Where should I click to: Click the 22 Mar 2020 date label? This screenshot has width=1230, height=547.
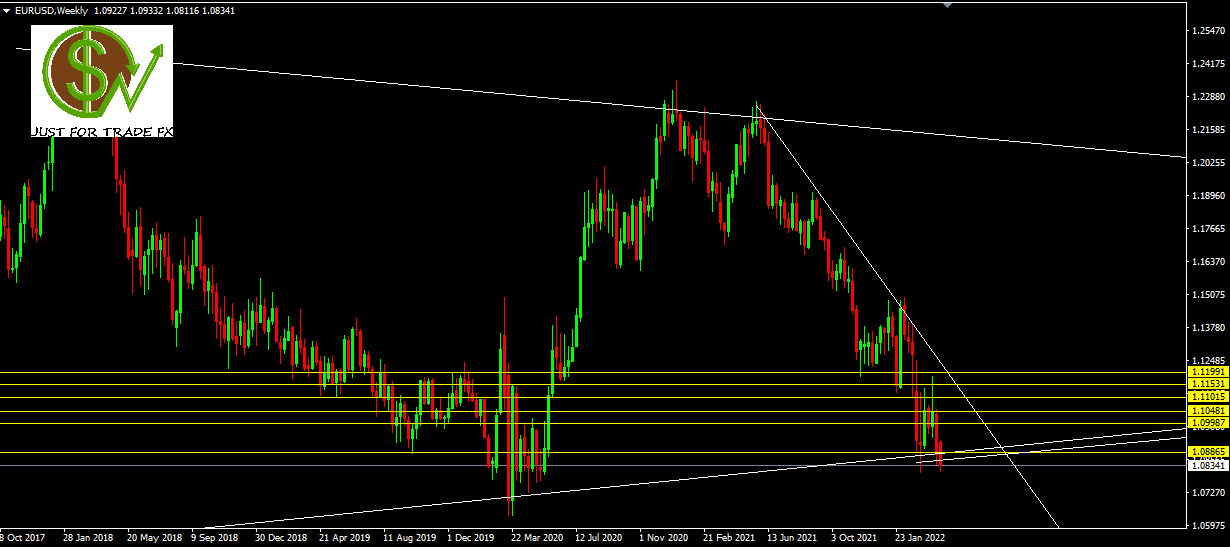[535, 537]
